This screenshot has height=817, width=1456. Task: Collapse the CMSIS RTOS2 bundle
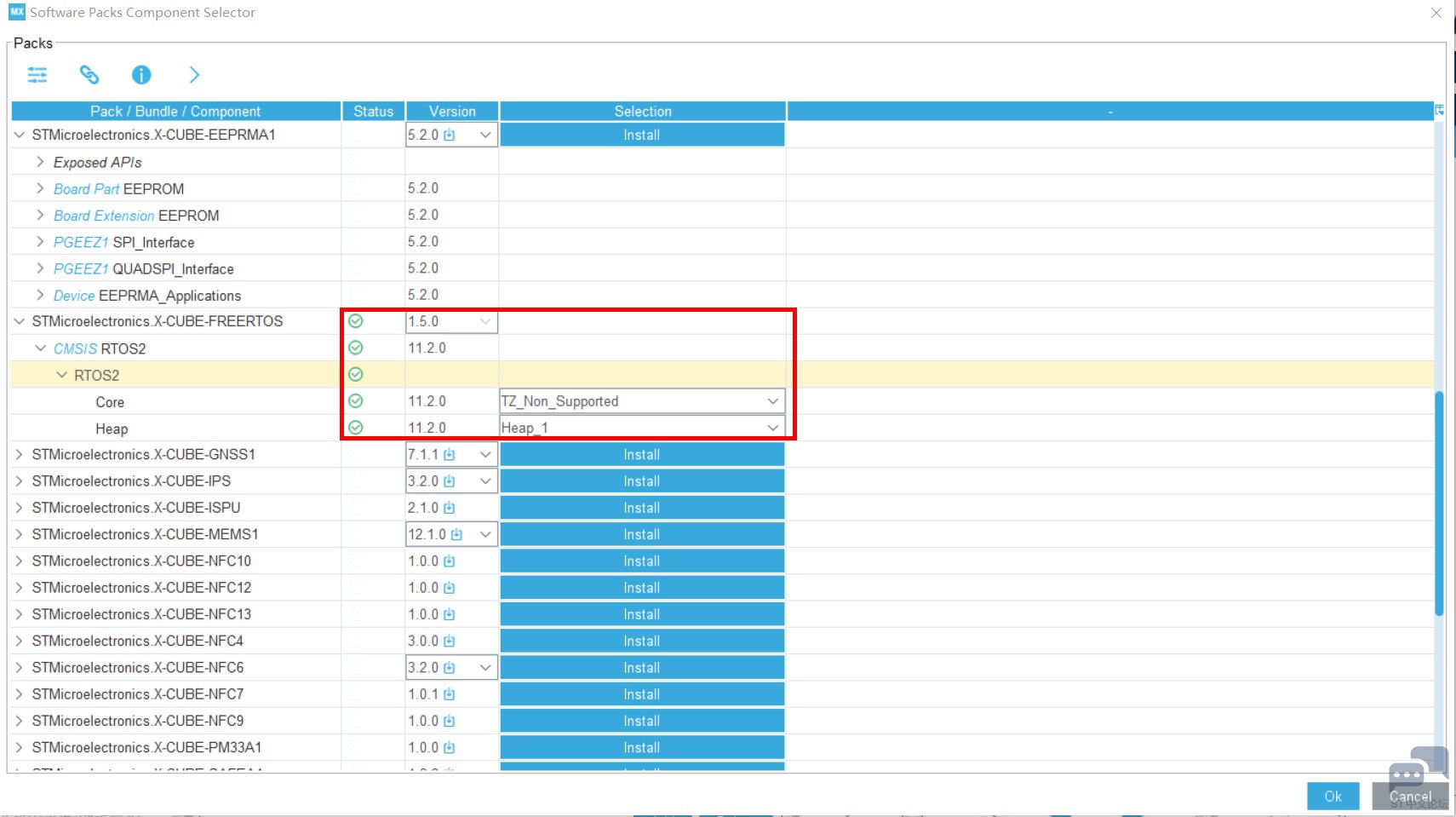coord(40,348)
